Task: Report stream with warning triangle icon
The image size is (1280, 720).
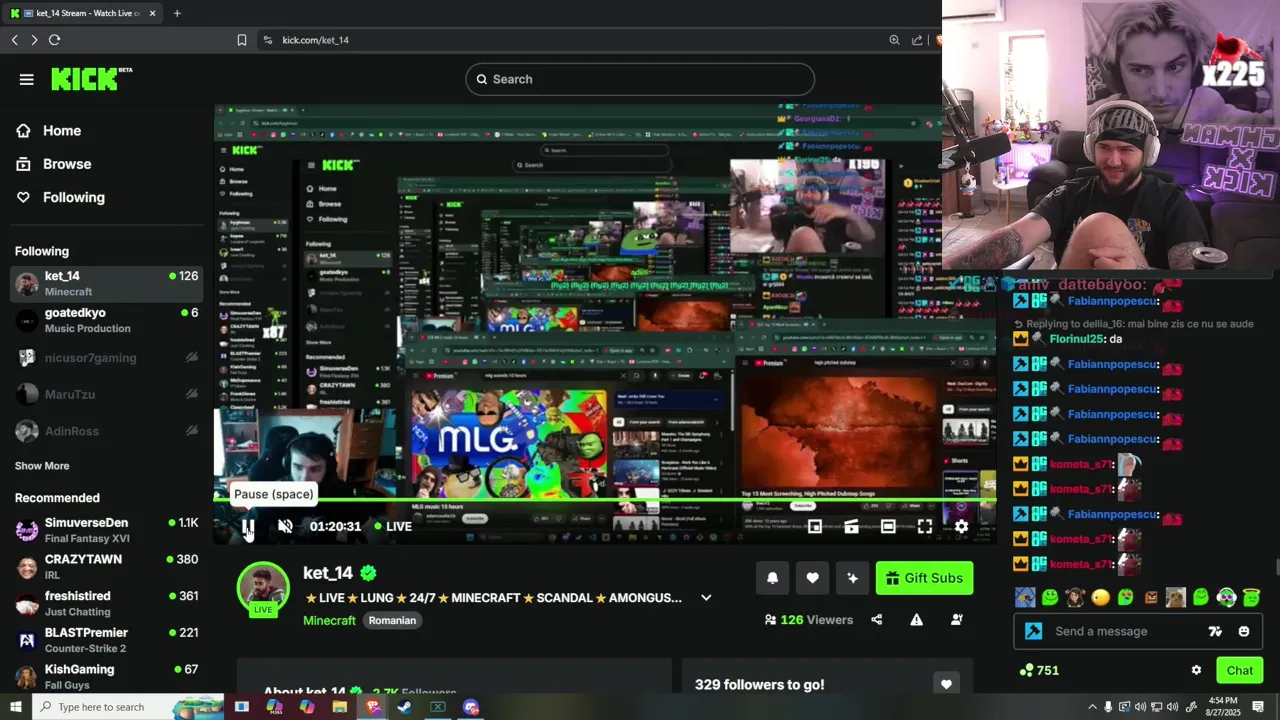Action: [916, 620]
